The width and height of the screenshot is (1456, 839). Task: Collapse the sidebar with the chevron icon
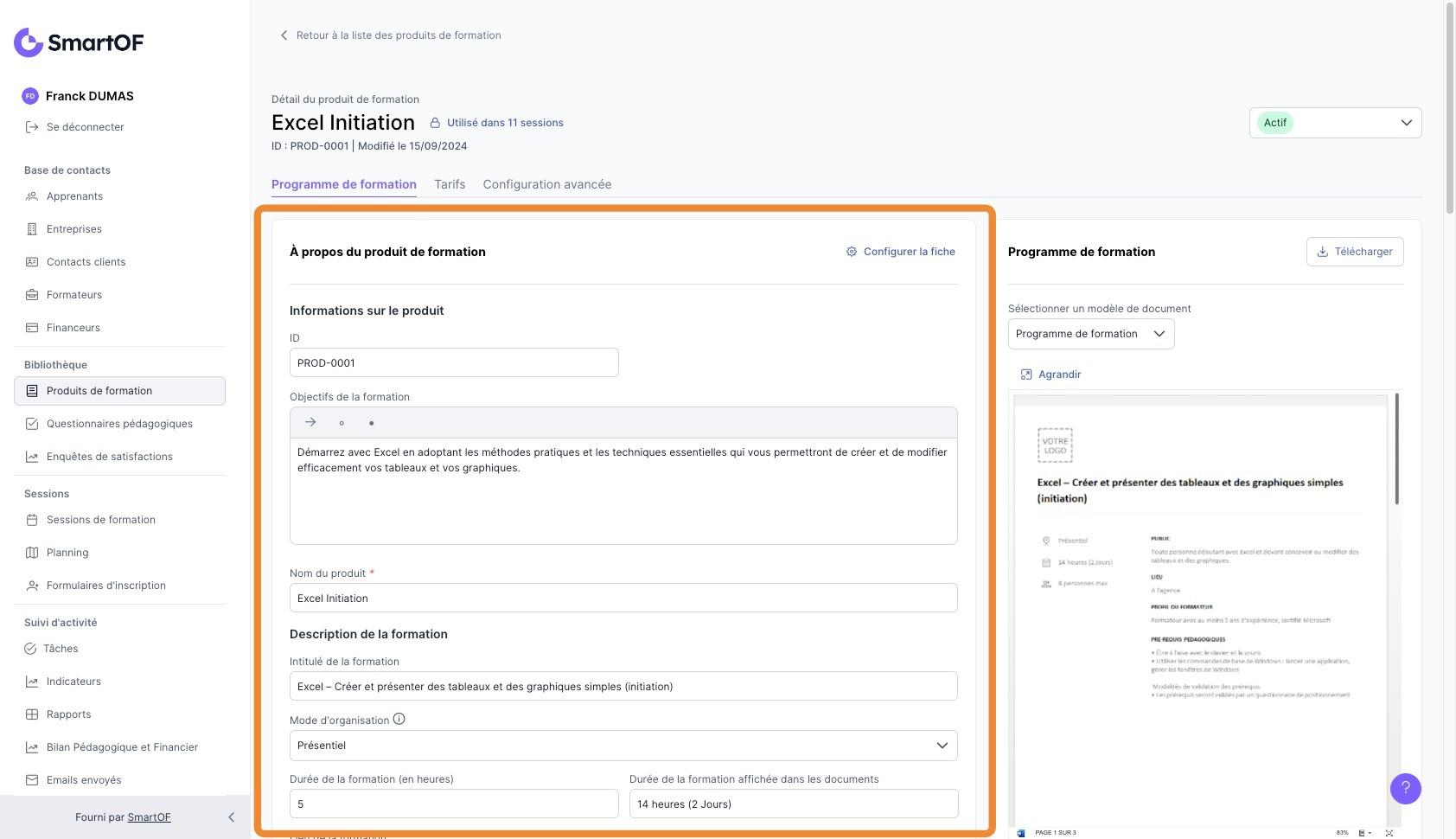pos(231,817)
